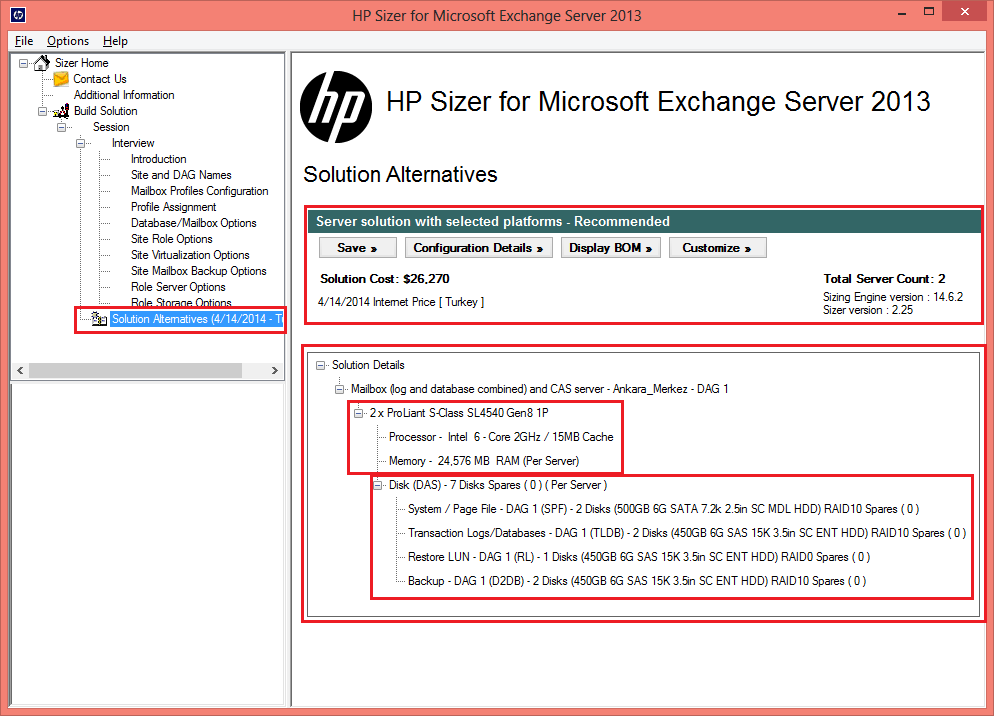Click the Customize button

pyautogui.click(x=717, y=247)
